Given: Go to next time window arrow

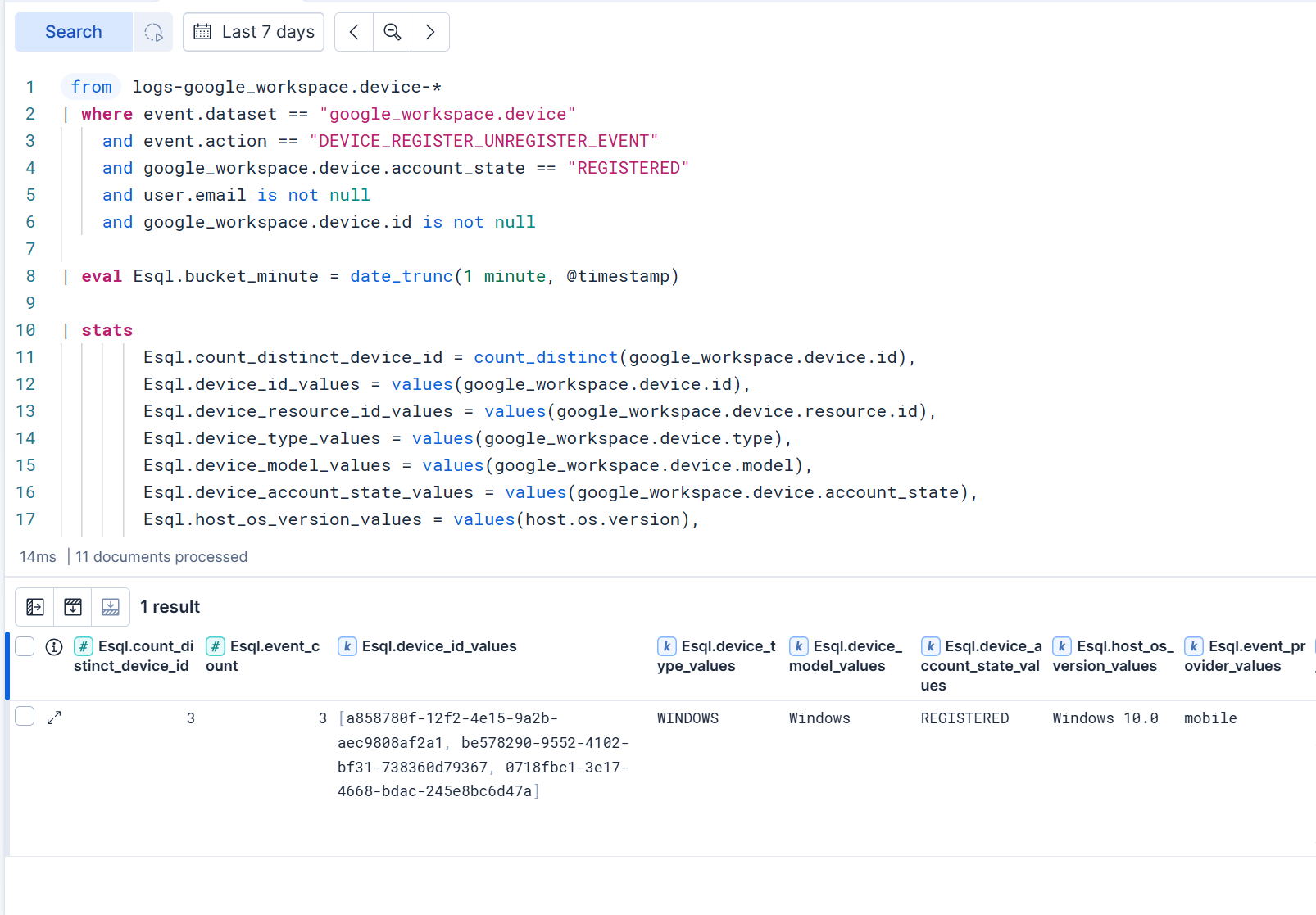Looking at the screenshot, I should click(430, 32).
